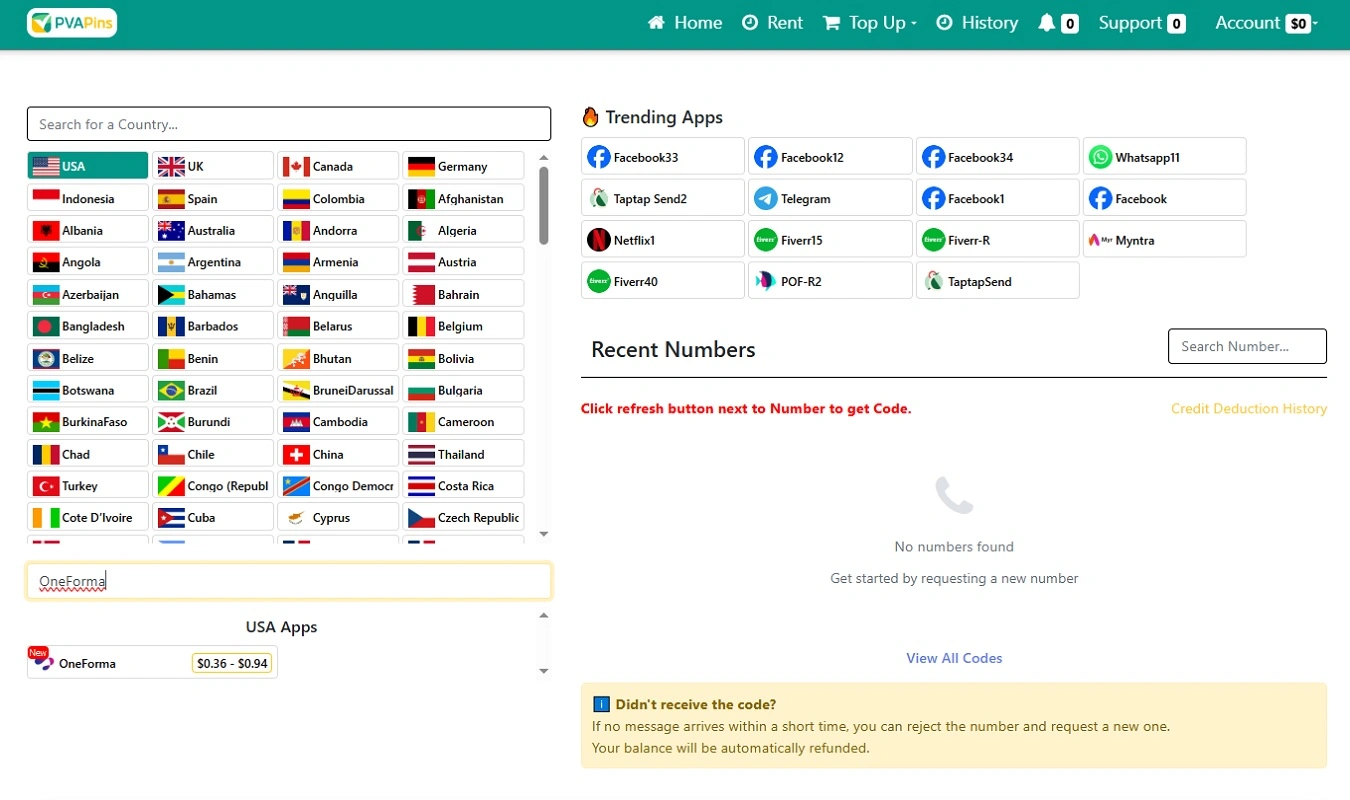Choose Canada from country list
Screen dimensions: 1350x800
tap(338, 166)
